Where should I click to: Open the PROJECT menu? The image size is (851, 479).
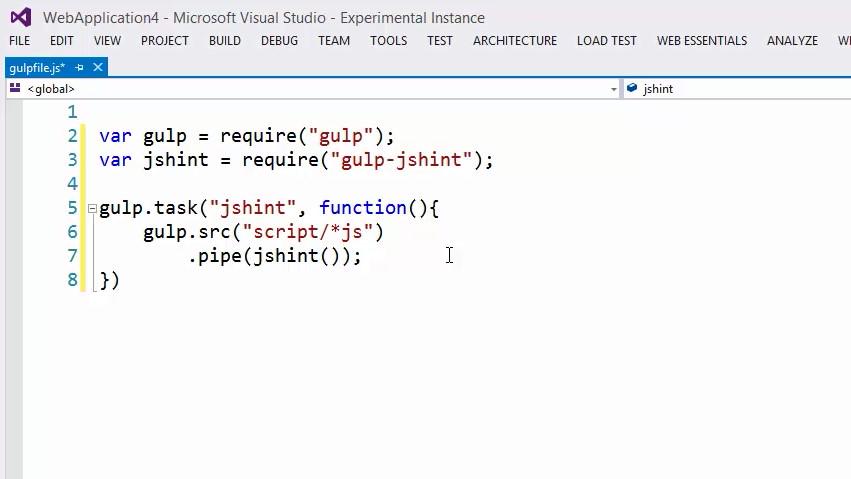[x=165, y=41]
